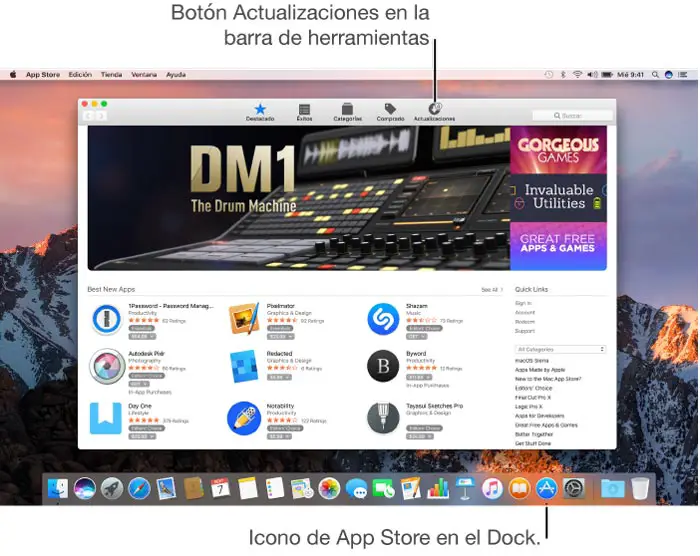The width and height of the screenshot is (700, 556).
Task: Open iTunes in the Dock
Action: click(492, 489)
